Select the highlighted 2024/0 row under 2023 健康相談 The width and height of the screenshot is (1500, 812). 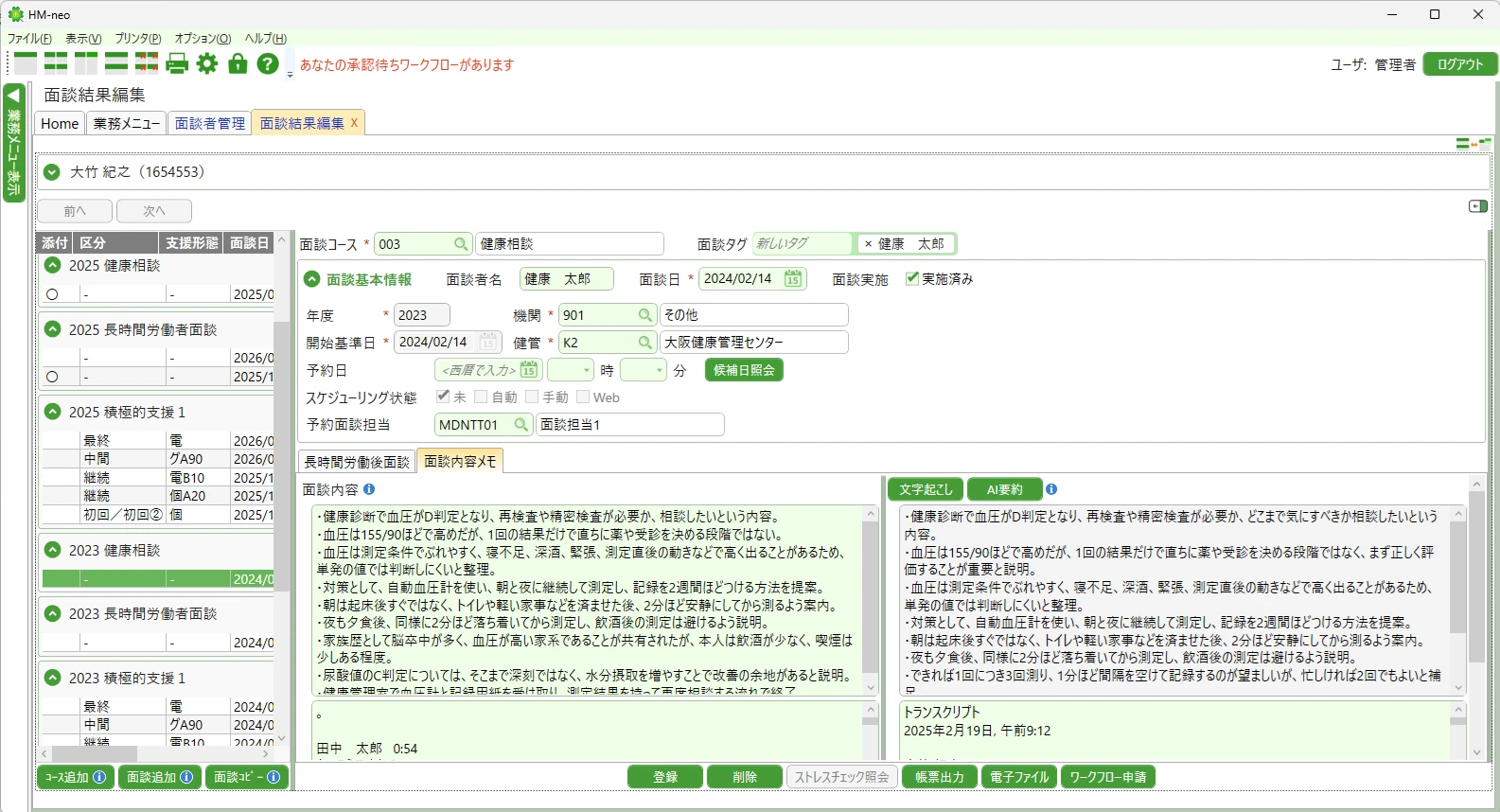tap(158, 578)
